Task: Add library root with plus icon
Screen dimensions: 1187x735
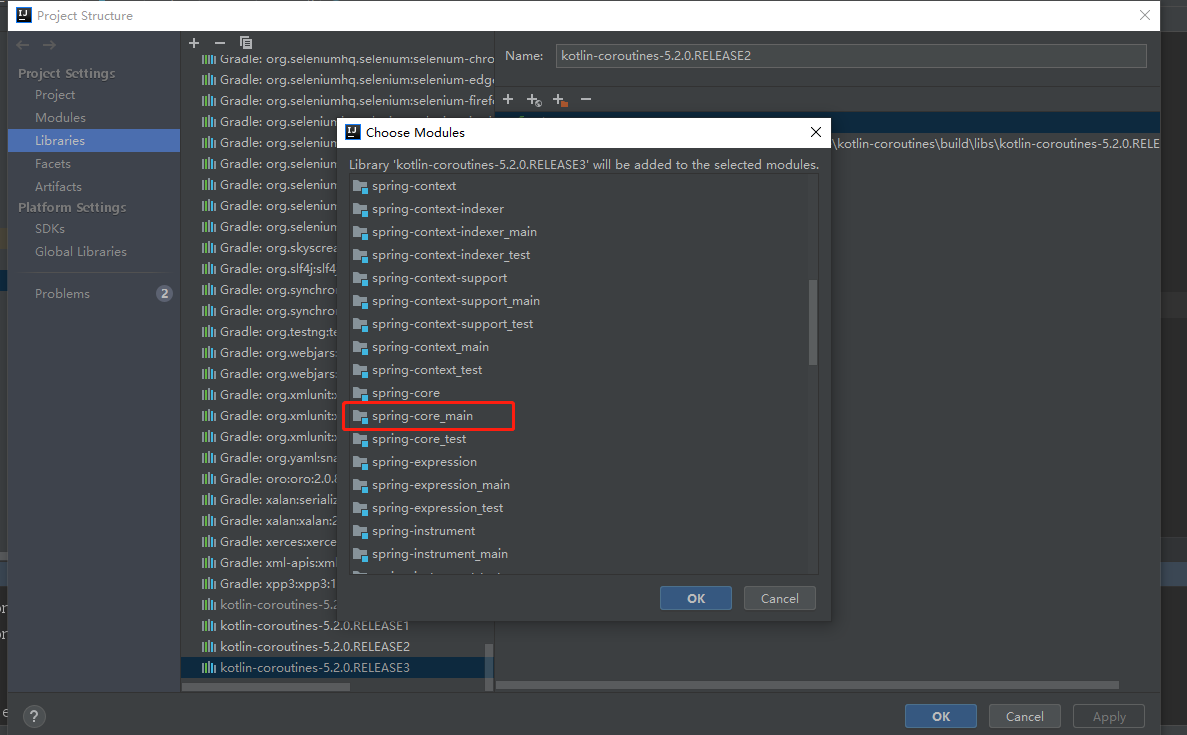Action: pos(508,99)
